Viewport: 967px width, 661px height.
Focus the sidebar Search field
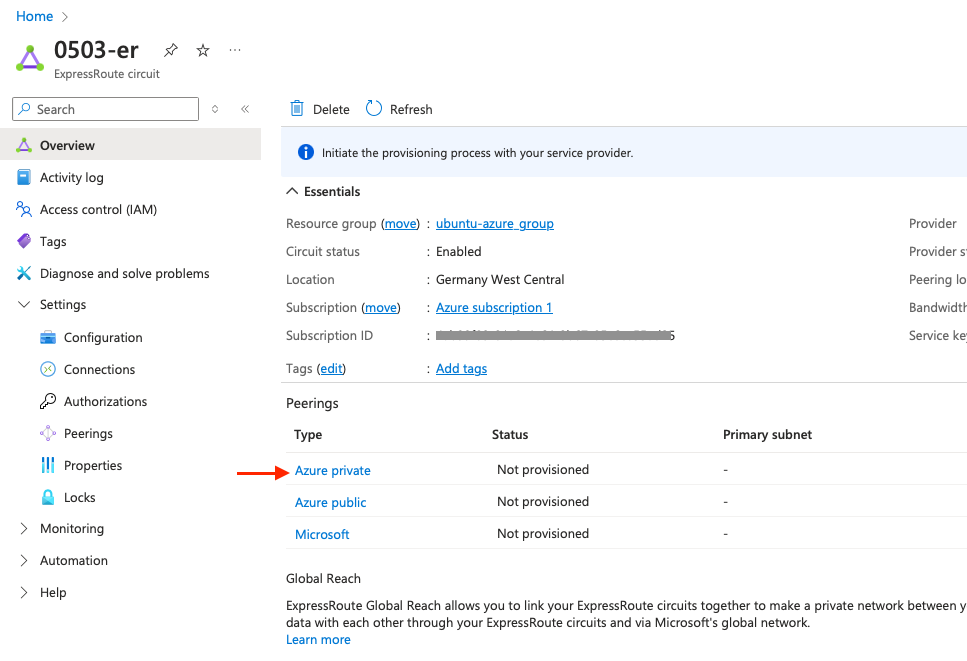pyautogui.click(x=105, y=109)
